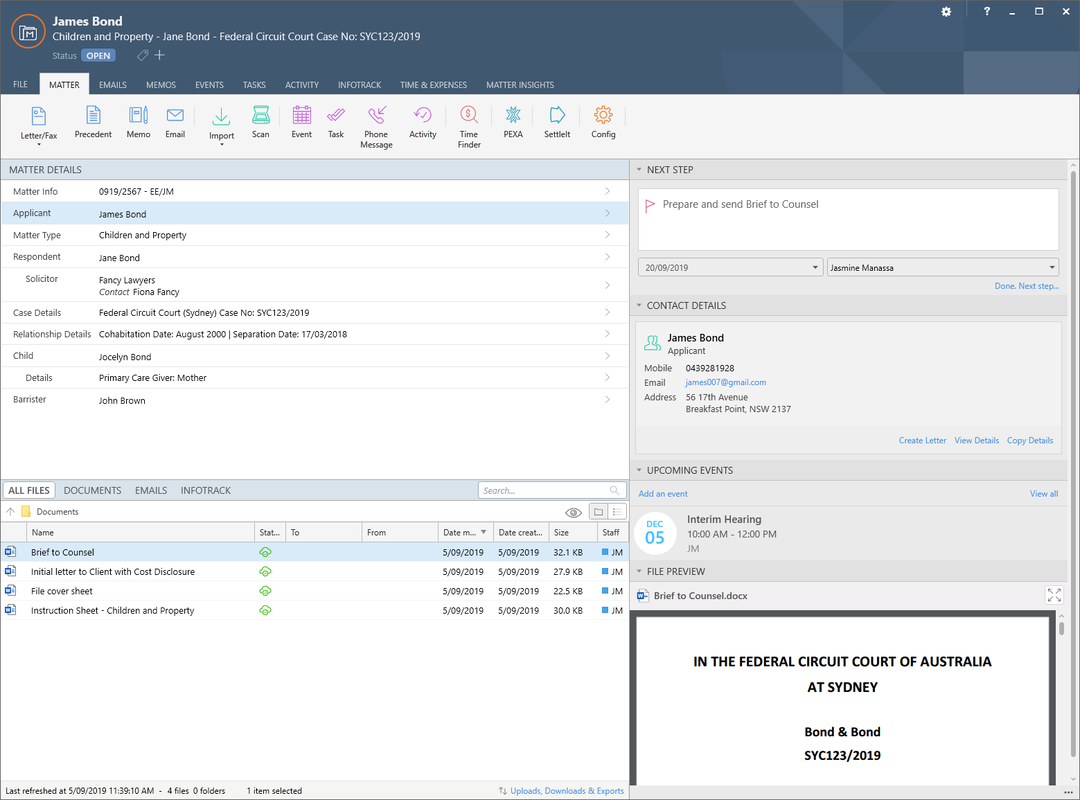Expand the Applicant row for James Bond
Screen dimensions: 1080x800
pyautogui.click(x=608, y=213)
